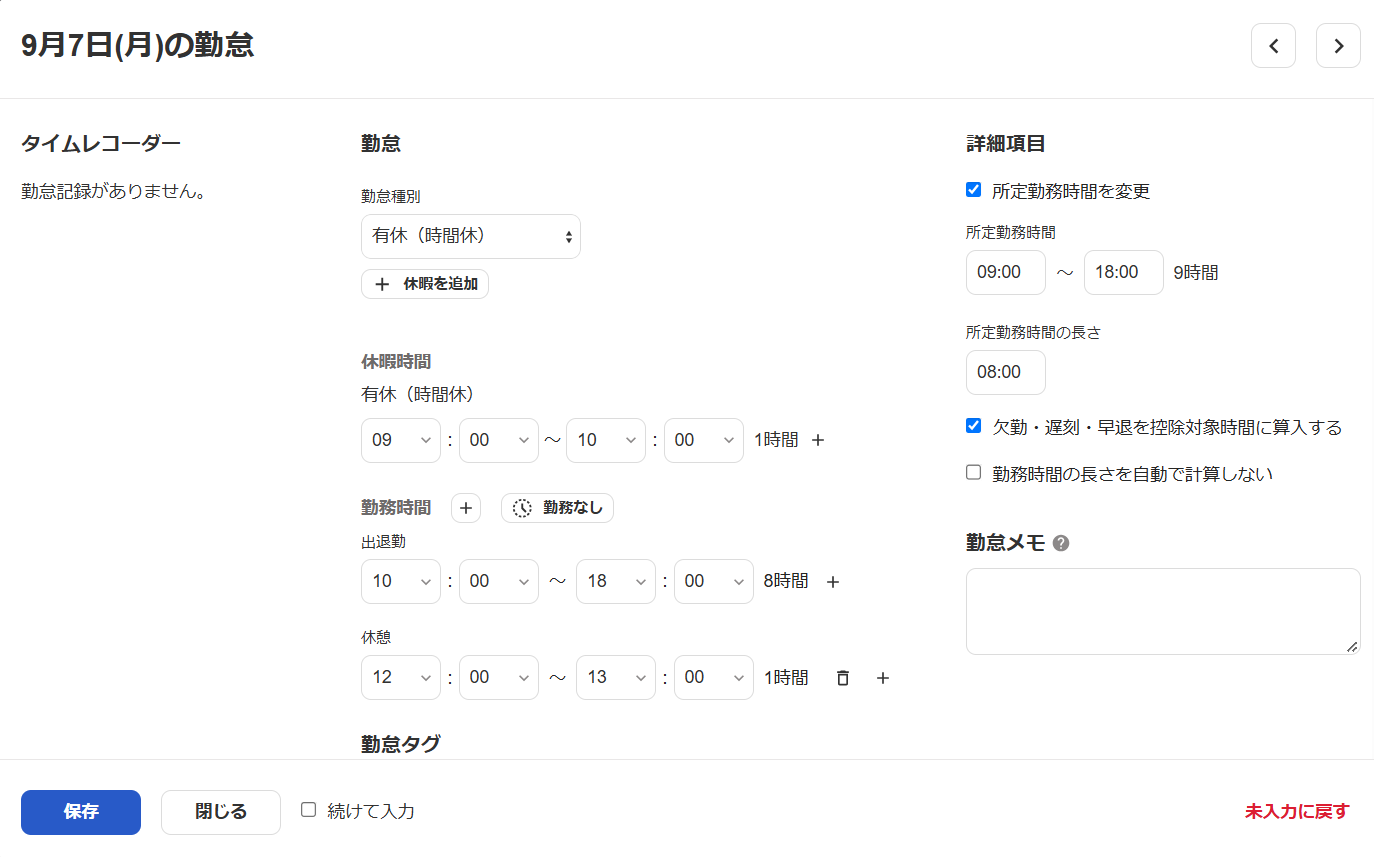Open 勤怠種別 dropdown showing 有休（時間休）

tap(471, 237)
